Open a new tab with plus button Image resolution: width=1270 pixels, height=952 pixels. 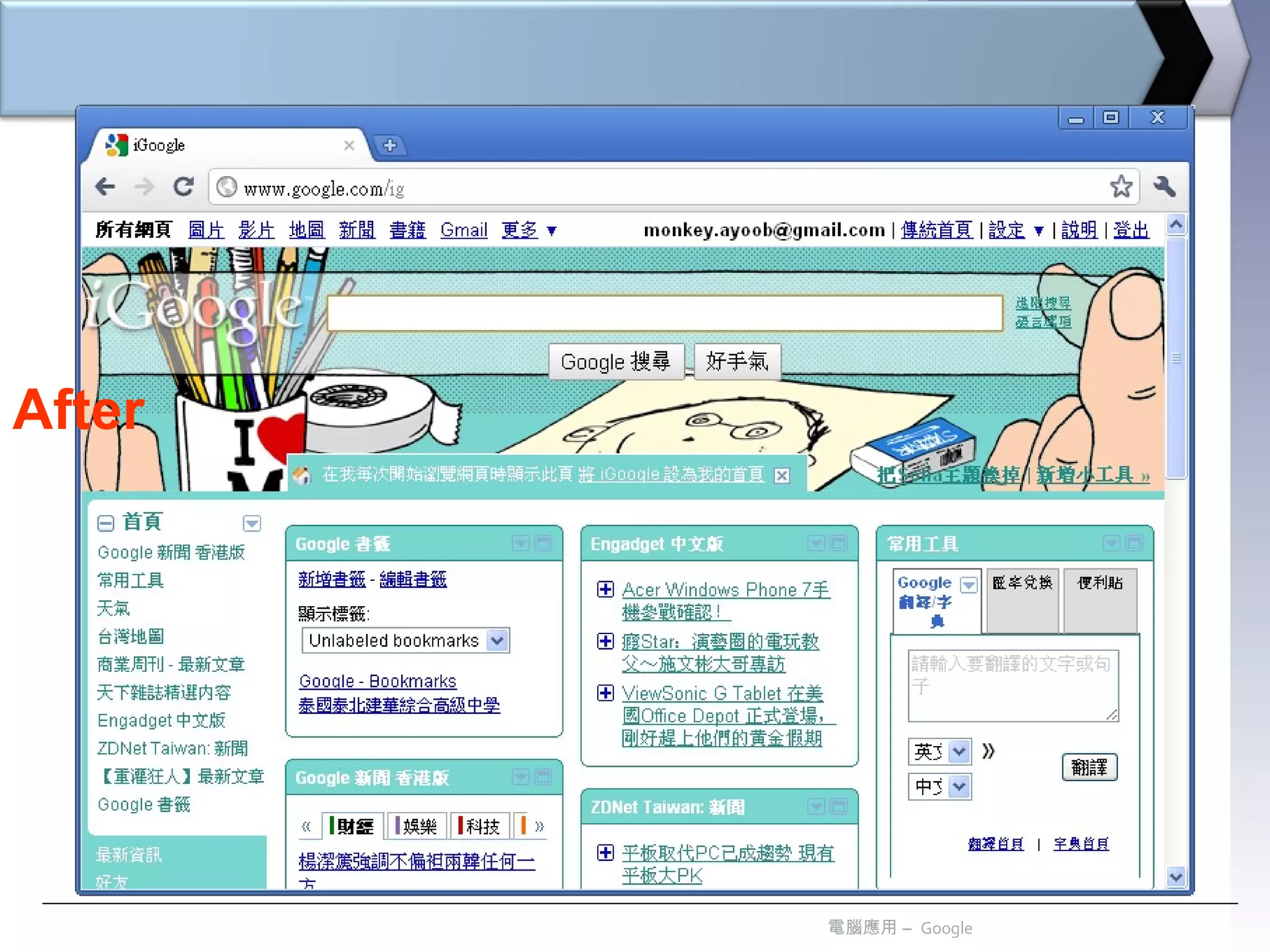point(389,146)
